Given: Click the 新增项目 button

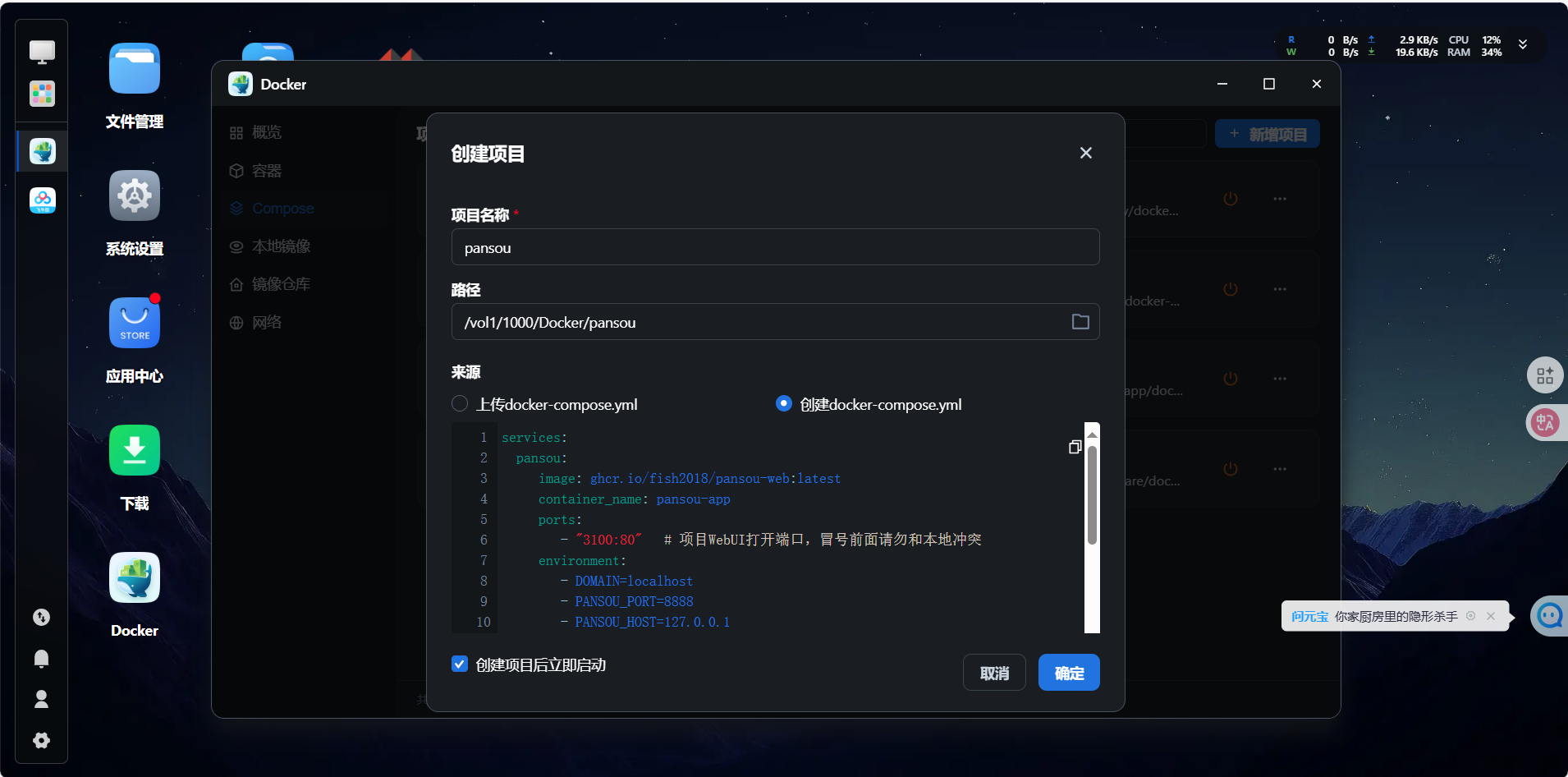Looking at the screenshot, I should pos(1268,134).
